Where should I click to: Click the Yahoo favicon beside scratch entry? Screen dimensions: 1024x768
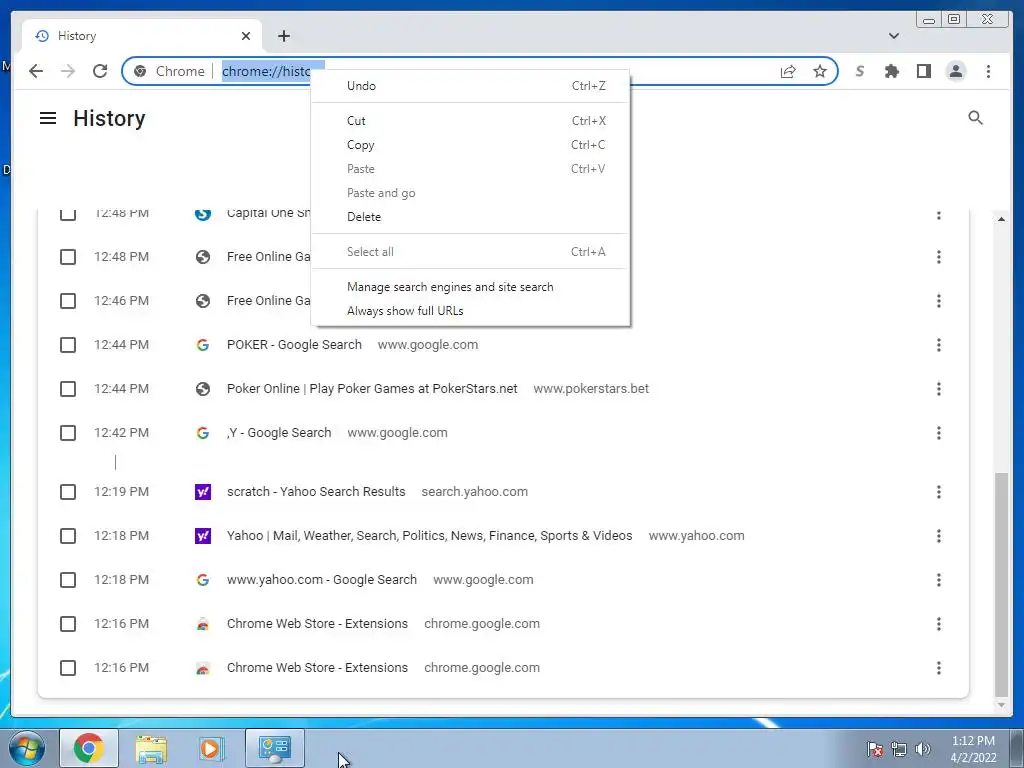[203, 492]
